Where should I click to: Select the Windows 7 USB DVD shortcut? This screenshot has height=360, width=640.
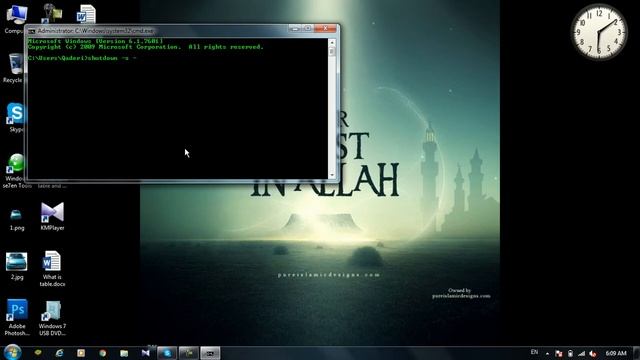[52, 318]
